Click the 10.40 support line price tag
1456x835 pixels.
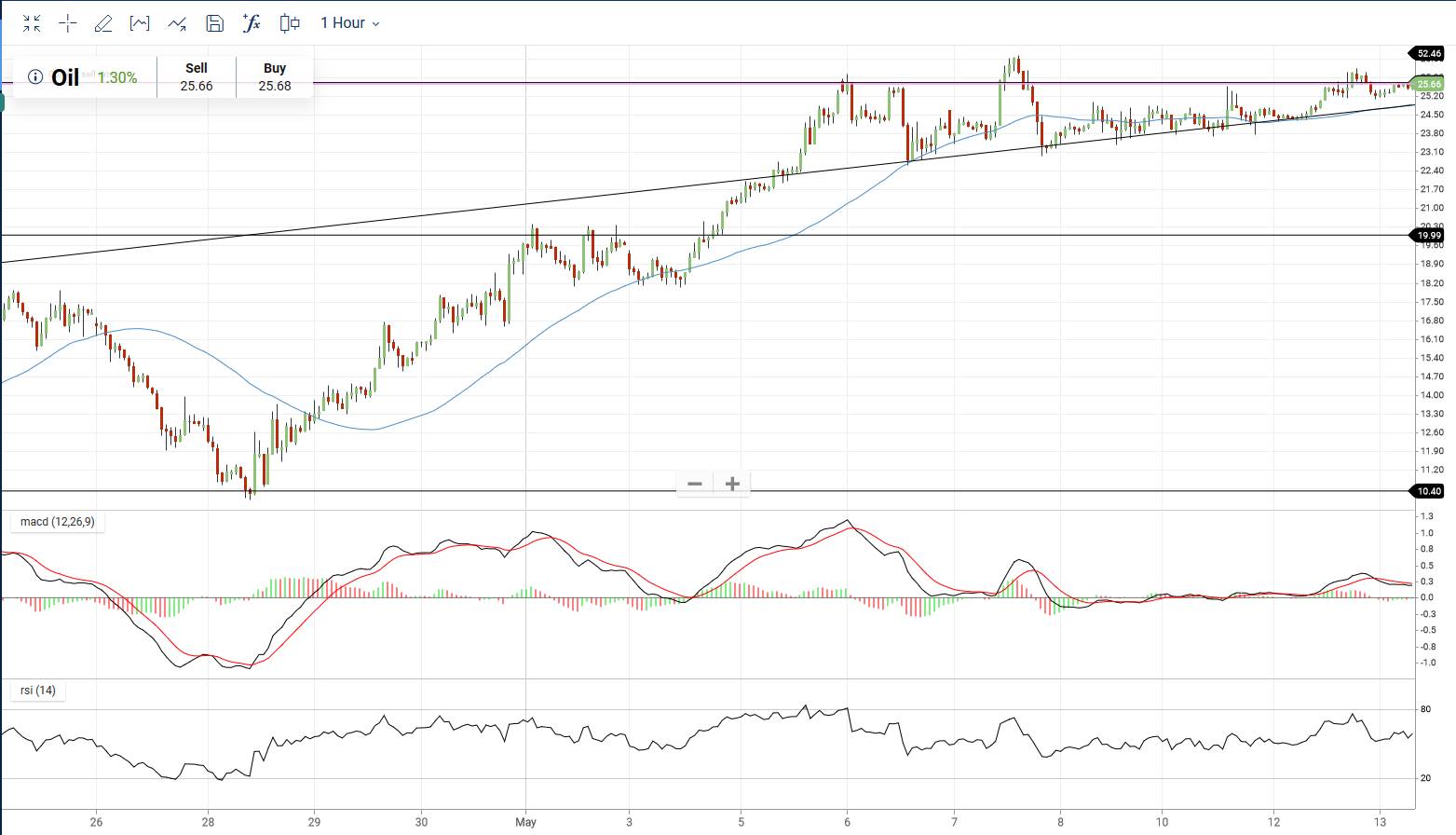(x=1429, y=491)
